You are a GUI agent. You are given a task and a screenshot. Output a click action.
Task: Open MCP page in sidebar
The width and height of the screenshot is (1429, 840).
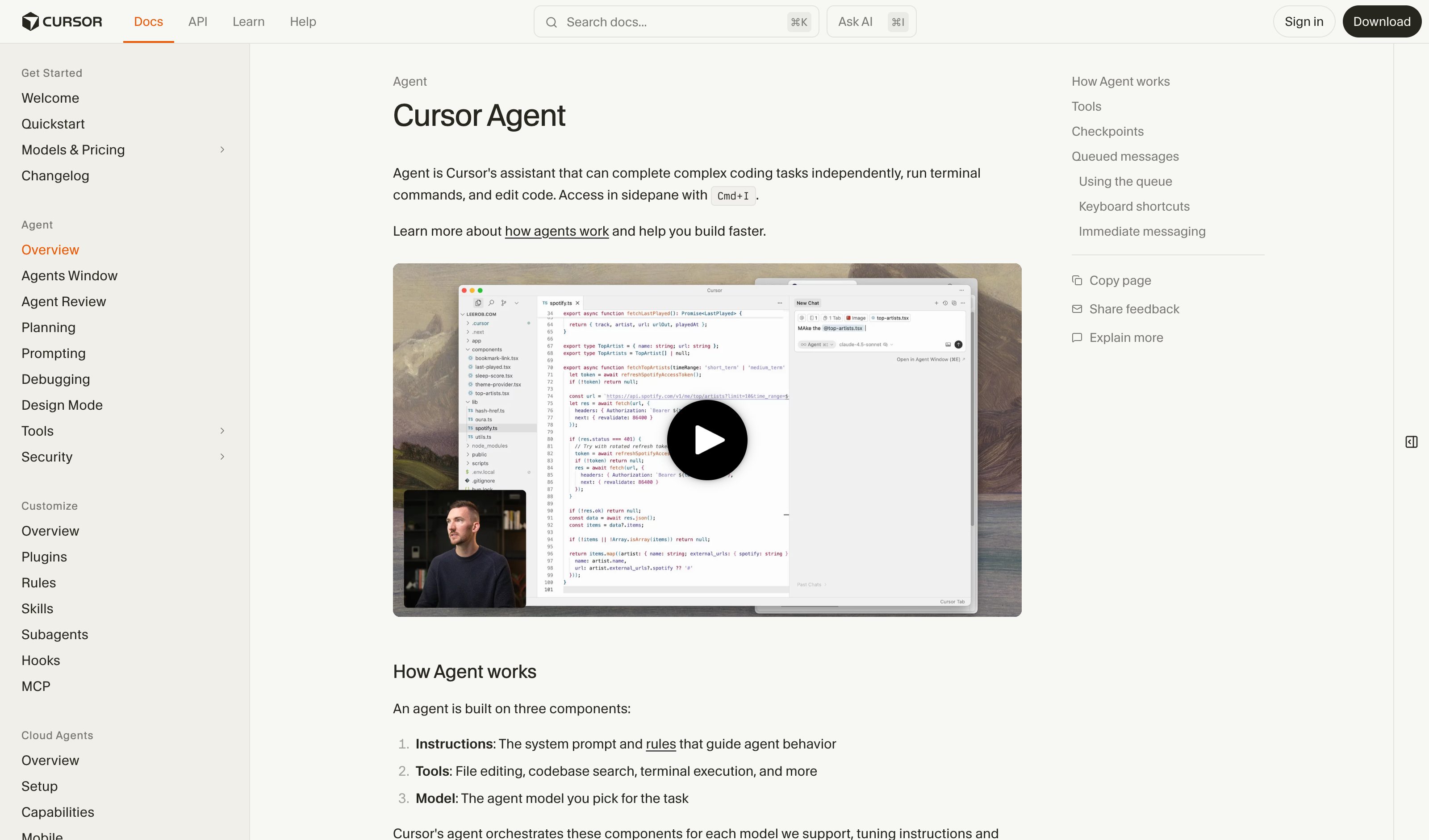point(36,686)
